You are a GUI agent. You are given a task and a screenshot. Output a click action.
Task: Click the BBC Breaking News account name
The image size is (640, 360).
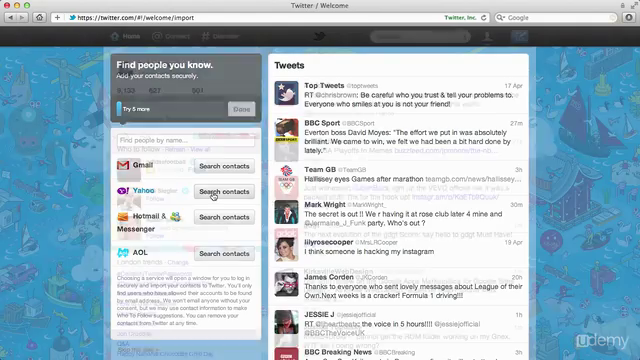(x=338, y=352)
